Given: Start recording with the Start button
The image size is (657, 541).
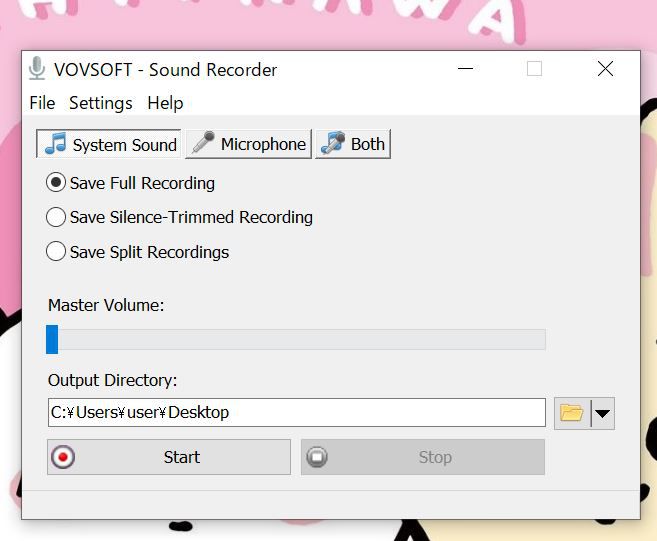Looking at the screenshot, I should click(x=169, y=457).
